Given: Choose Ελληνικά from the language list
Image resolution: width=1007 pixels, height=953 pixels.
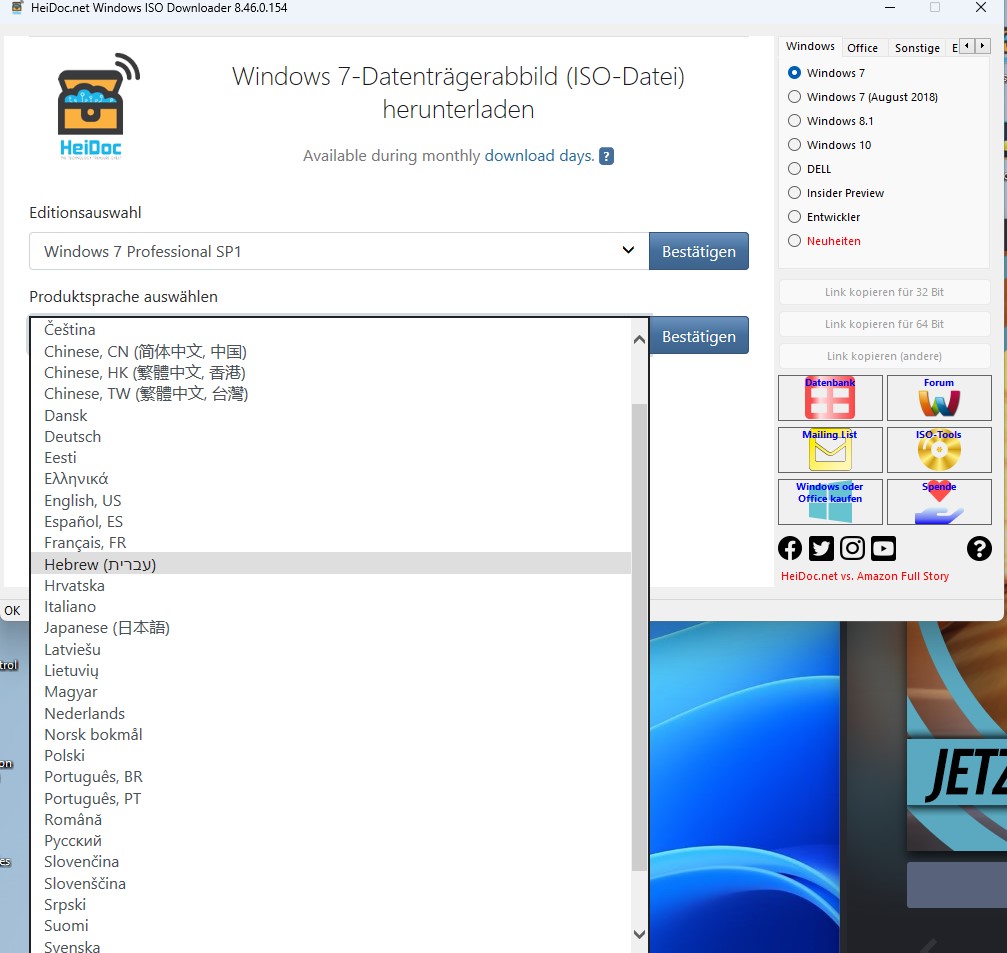Looking at the screenshot, I should pos(331,479).
